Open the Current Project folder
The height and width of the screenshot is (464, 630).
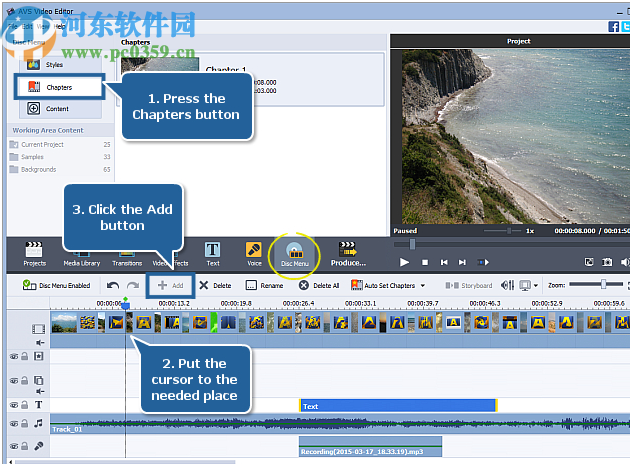point(59,144)
